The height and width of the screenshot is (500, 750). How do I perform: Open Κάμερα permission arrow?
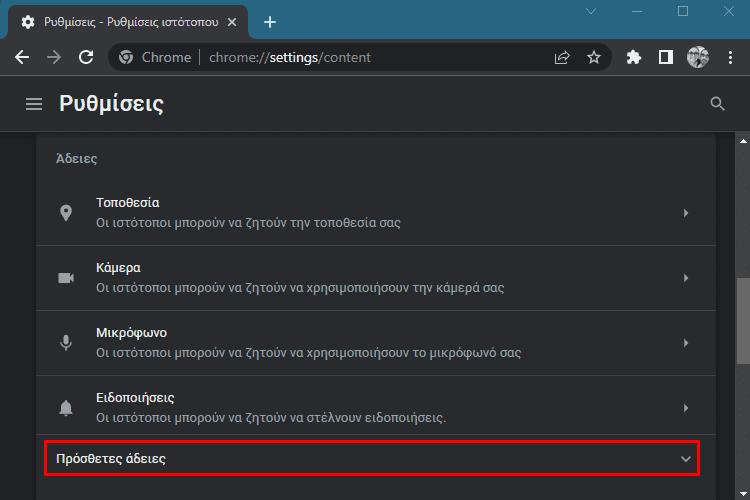coord(686,278)
